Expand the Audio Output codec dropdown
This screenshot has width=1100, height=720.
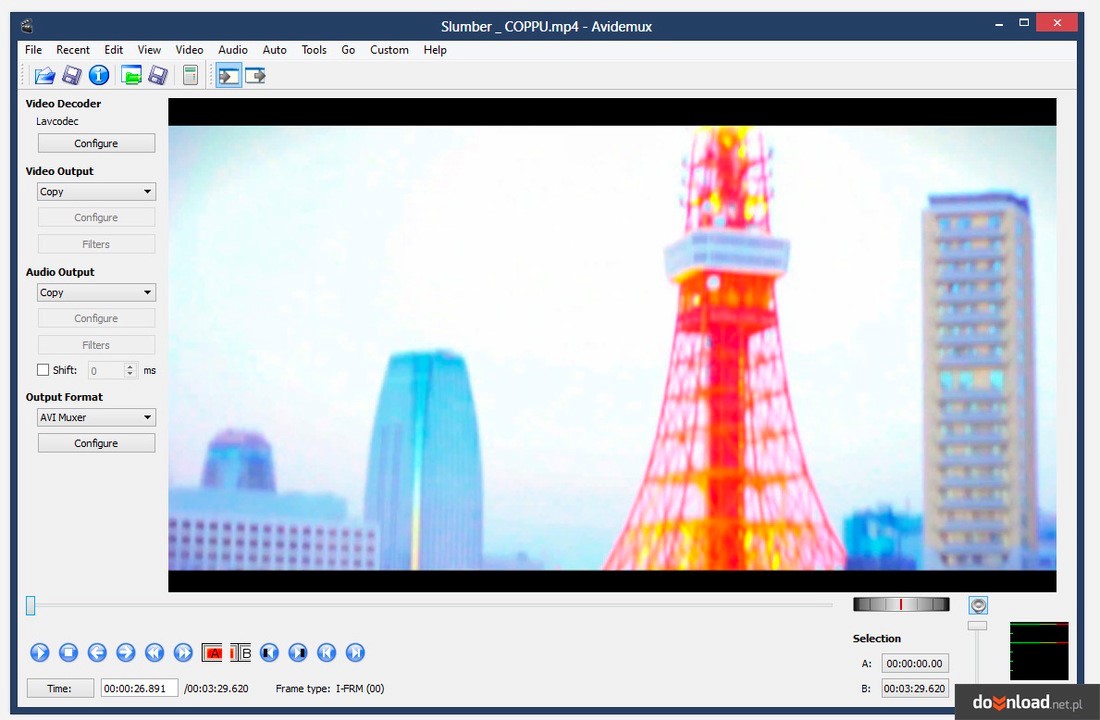(x=96, y=293)
